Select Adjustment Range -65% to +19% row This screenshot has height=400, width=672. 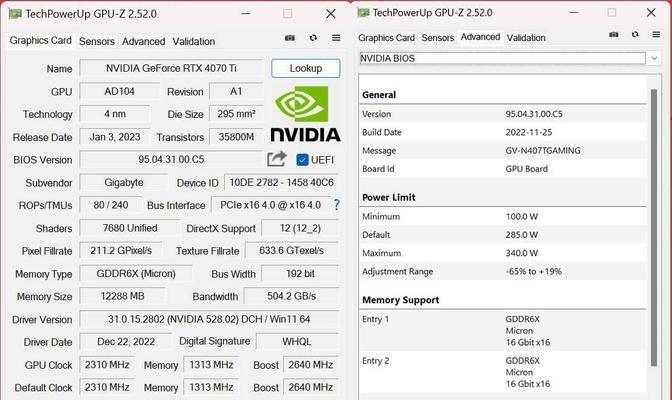click(x=503, y=271)
